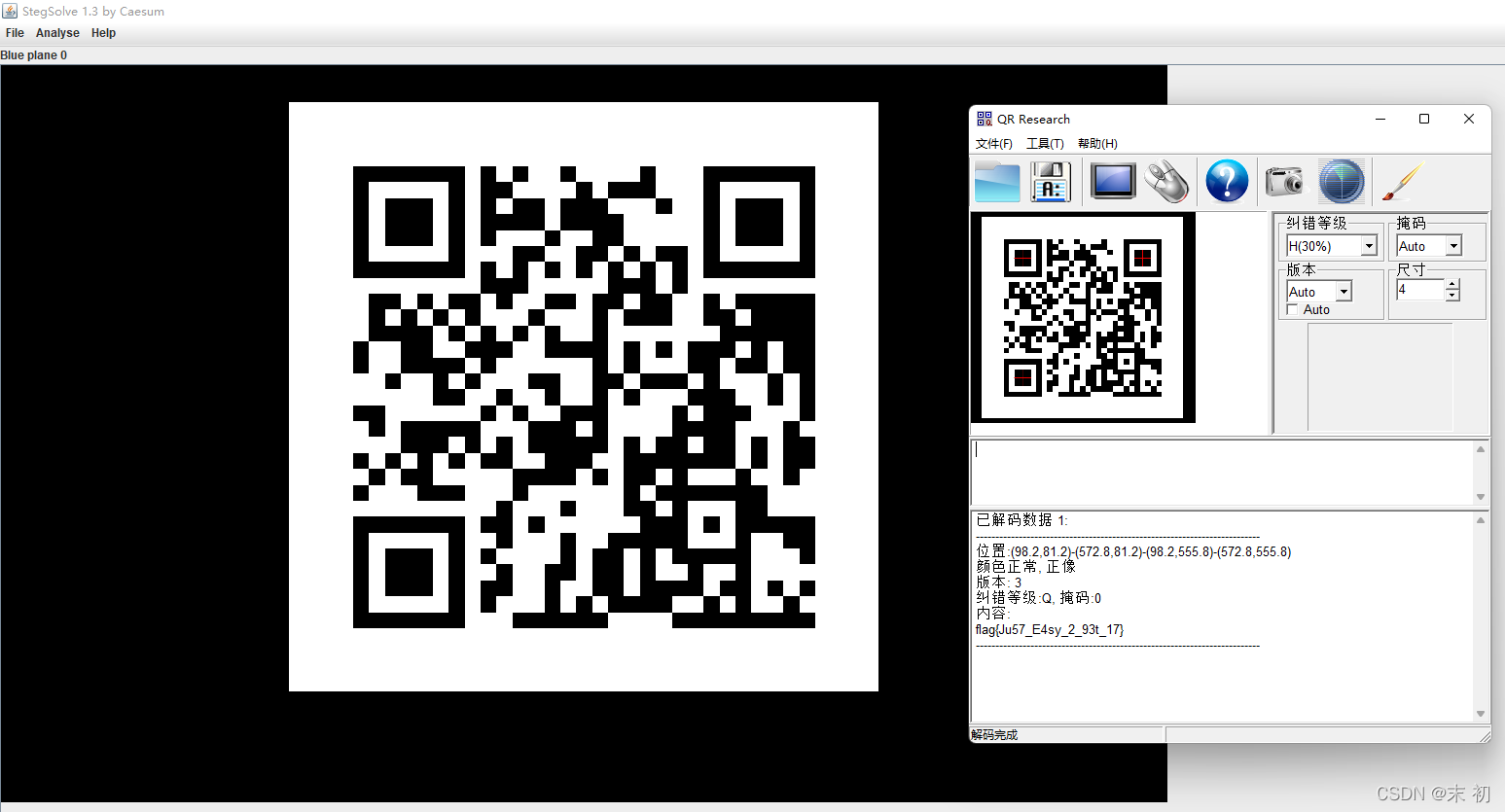Click the QR Research title bar icon
Screen dimensions: 1505x812
click(985, 119)
